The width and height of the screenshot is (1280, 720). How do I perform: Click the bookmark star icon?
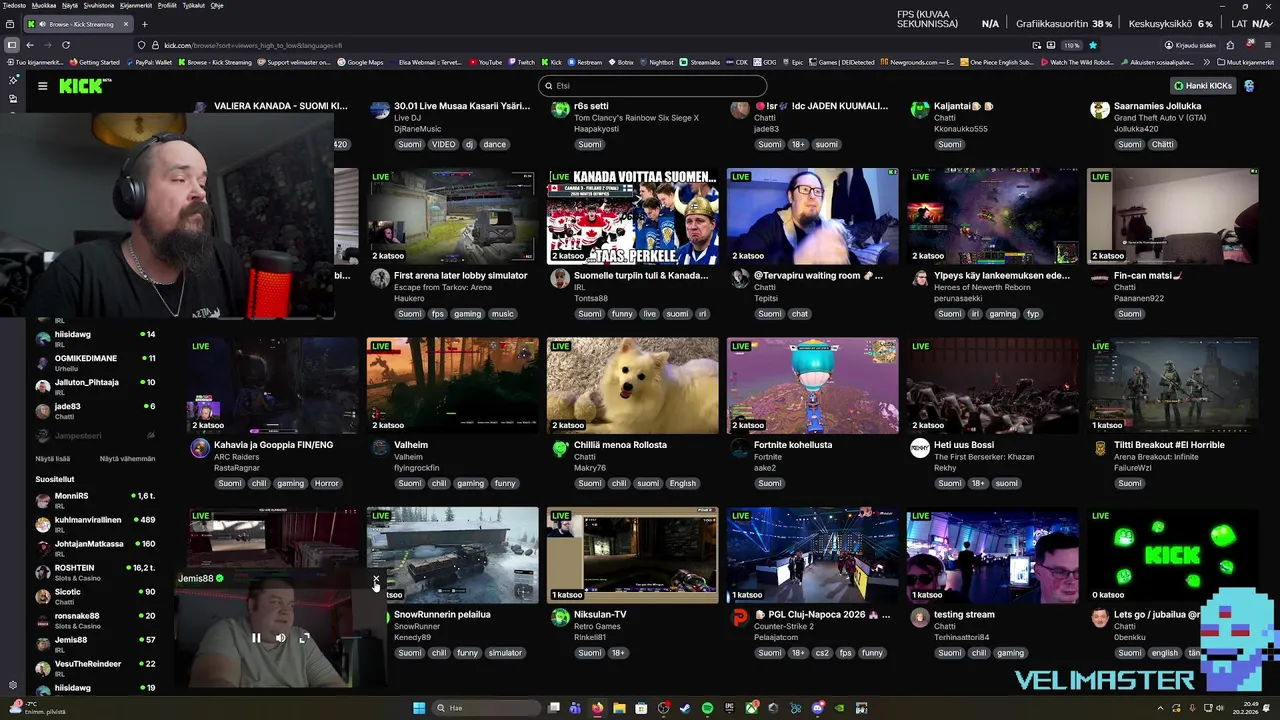(1093, 45)
